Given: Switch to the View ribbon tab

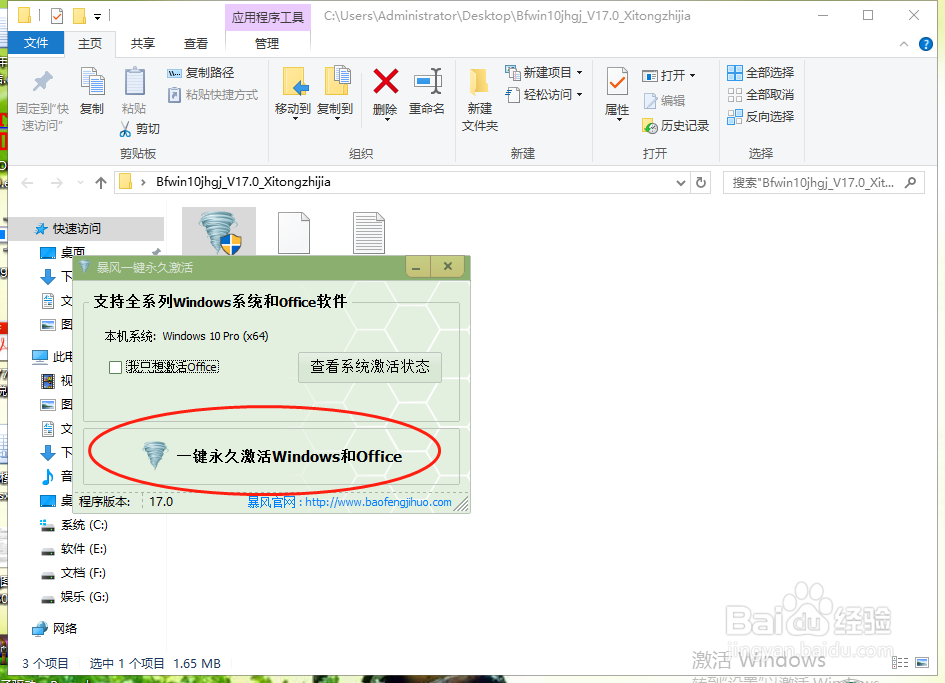Looking at the screenshot, I should click(196, 43).
